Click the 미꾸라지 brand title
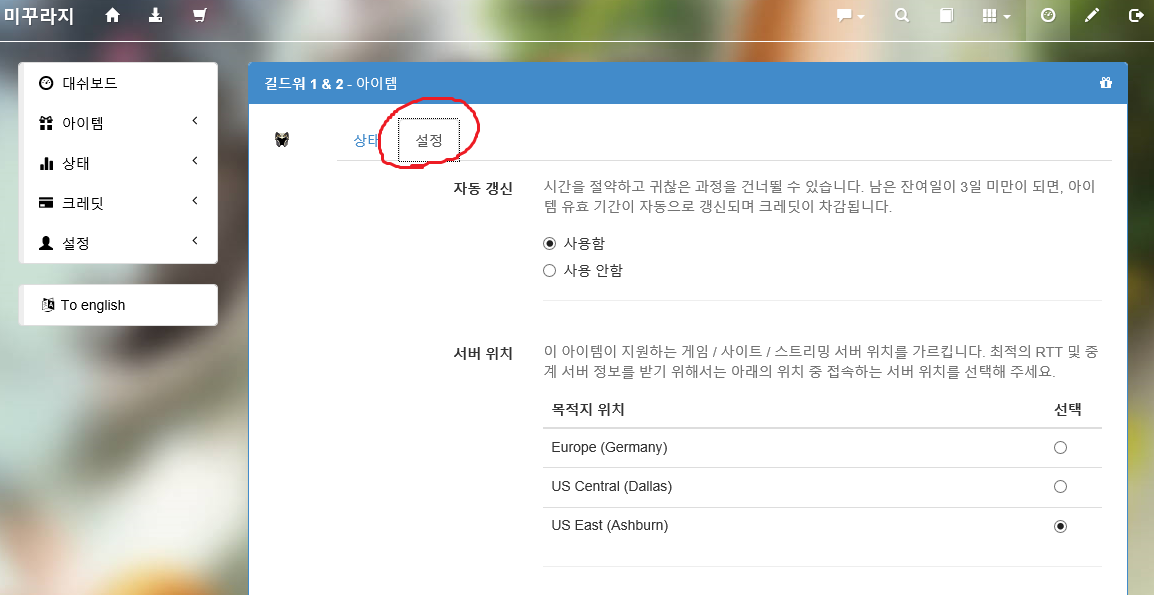This screenshot has height=595, width=1154. (x=38, y=15)
